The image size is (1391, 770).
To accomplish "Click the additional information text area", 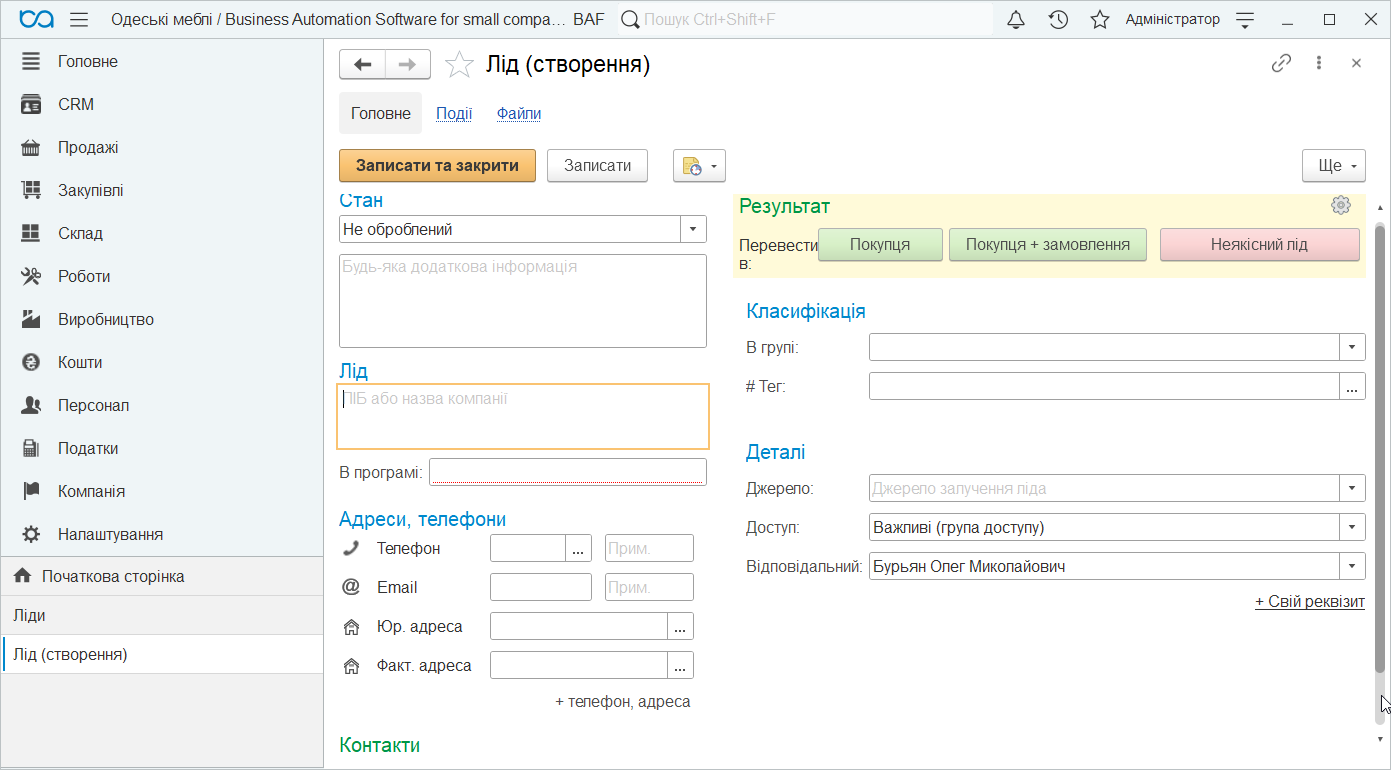I will tap(523, 300).
